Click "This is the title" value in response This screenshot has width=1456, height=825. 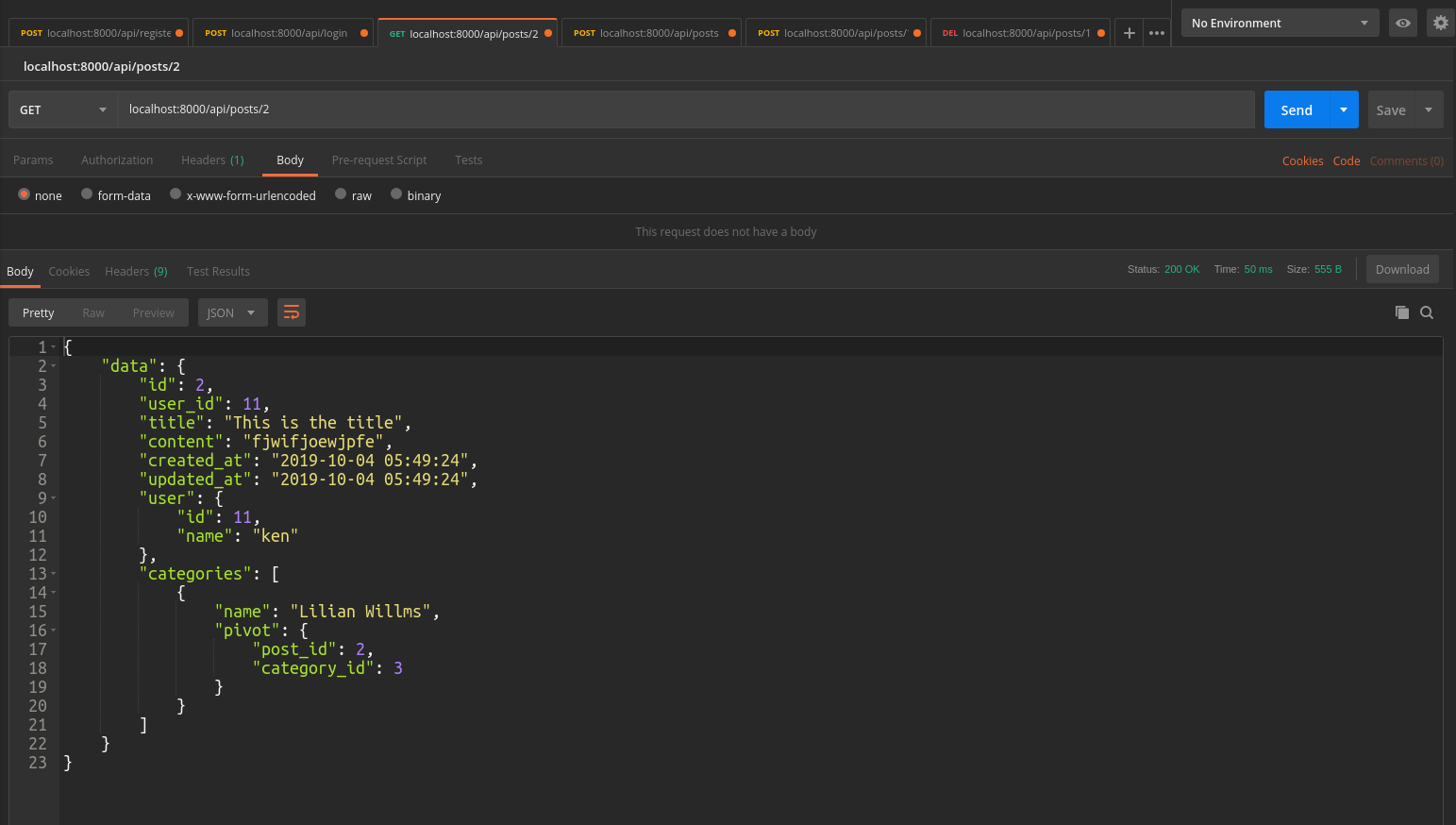pyautogui.click(x=313, y=423)
